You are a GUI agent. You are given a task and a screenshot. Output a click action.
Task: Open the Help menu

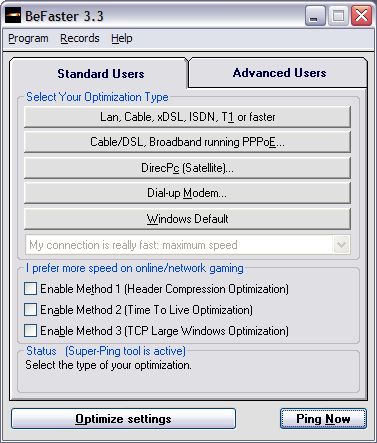point(122,39)
